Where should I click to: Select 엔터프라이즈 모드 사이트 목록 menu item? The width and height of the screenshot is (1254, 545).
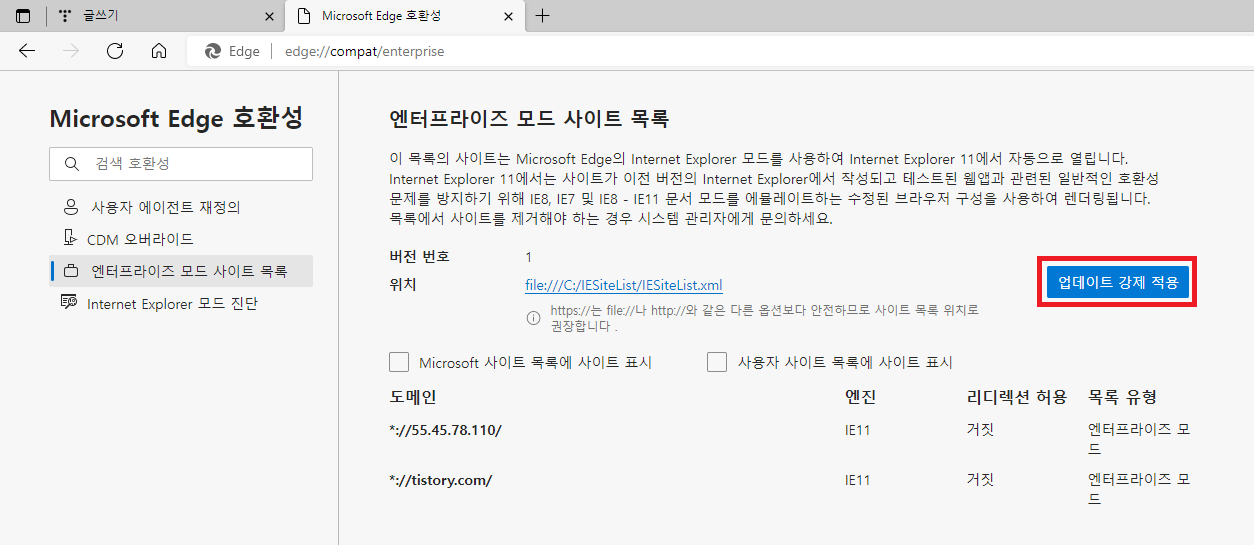[181, 271]
